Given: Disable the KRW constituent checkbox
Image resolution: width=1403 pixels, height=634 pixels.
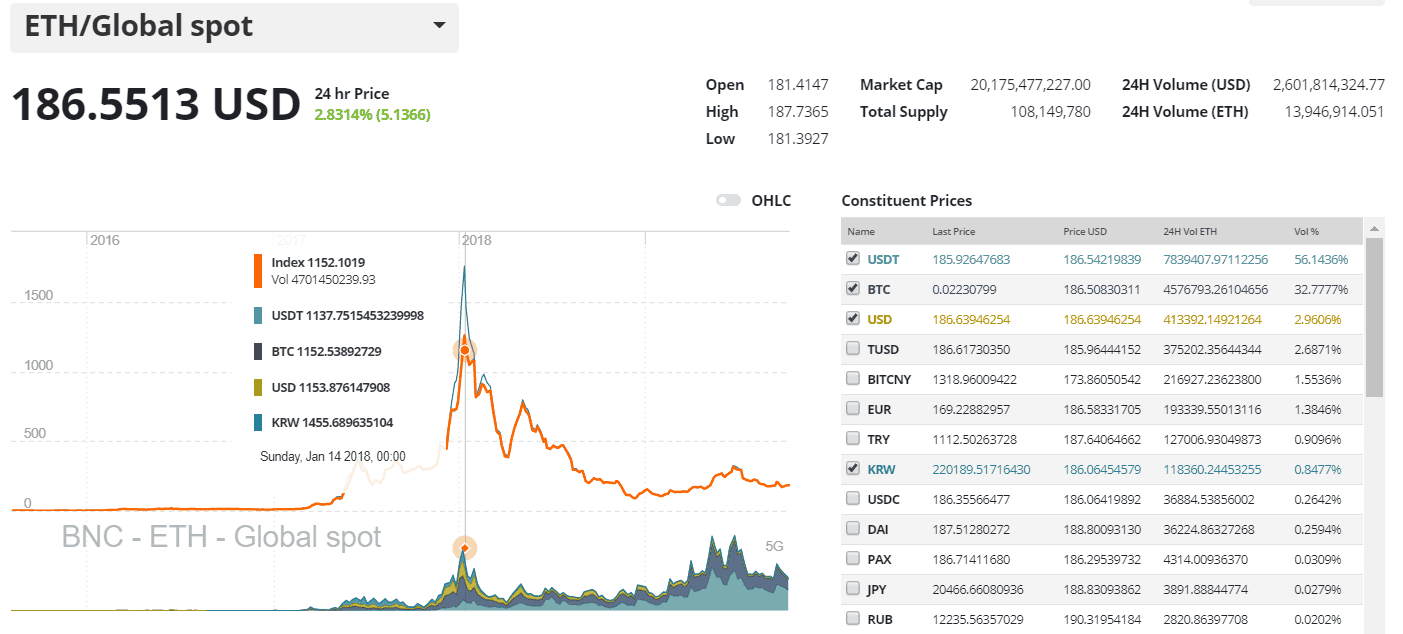Looking at the screenshot, I should (852, 467).
